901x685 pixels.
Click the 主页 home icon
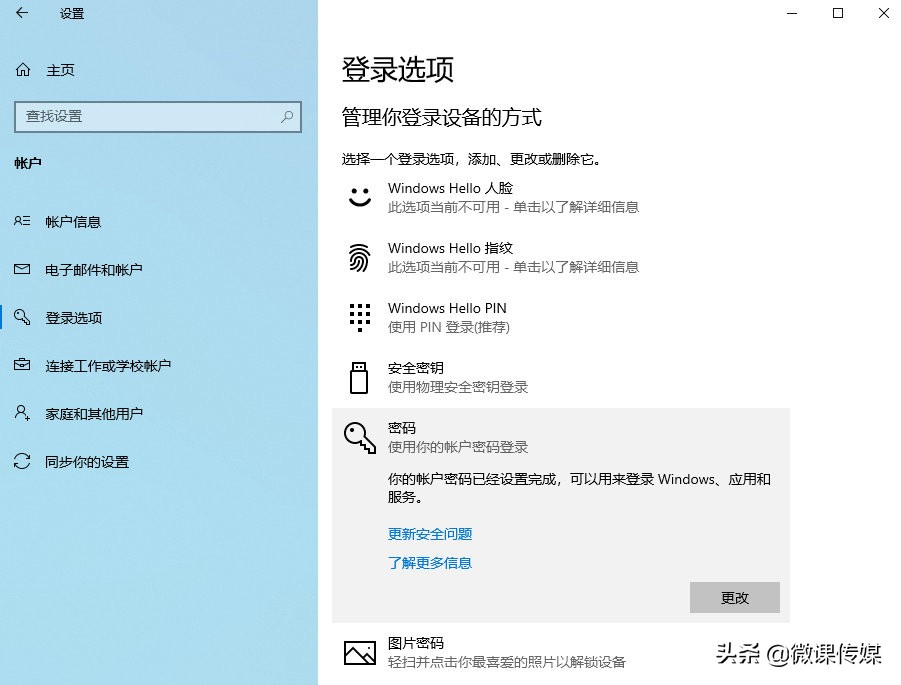point(23,70)
